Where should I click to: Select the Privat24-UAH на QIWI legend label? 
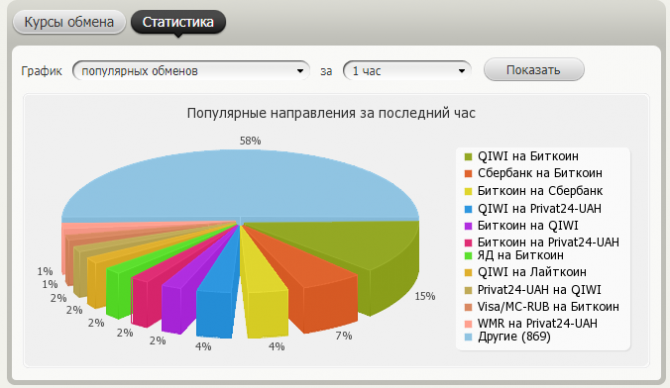coord(539,290)
